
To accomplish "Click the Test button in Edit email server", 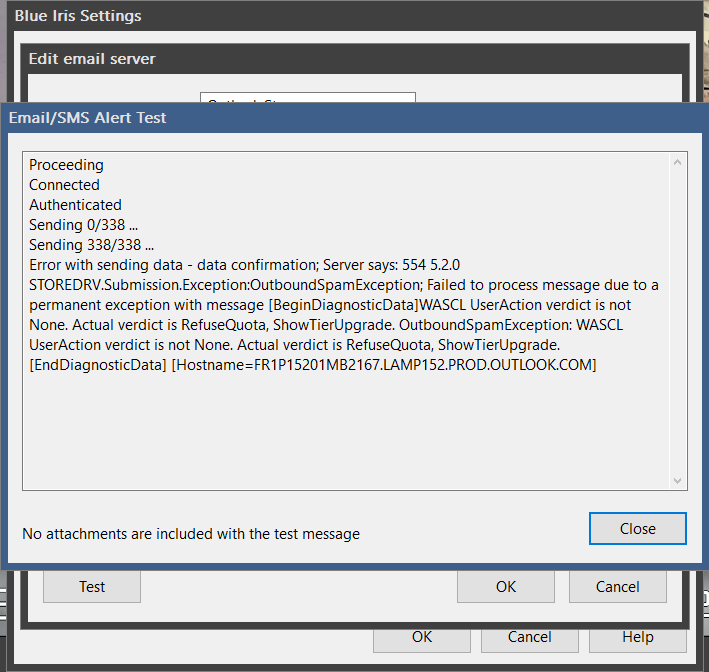I will (x=92, y=586).
